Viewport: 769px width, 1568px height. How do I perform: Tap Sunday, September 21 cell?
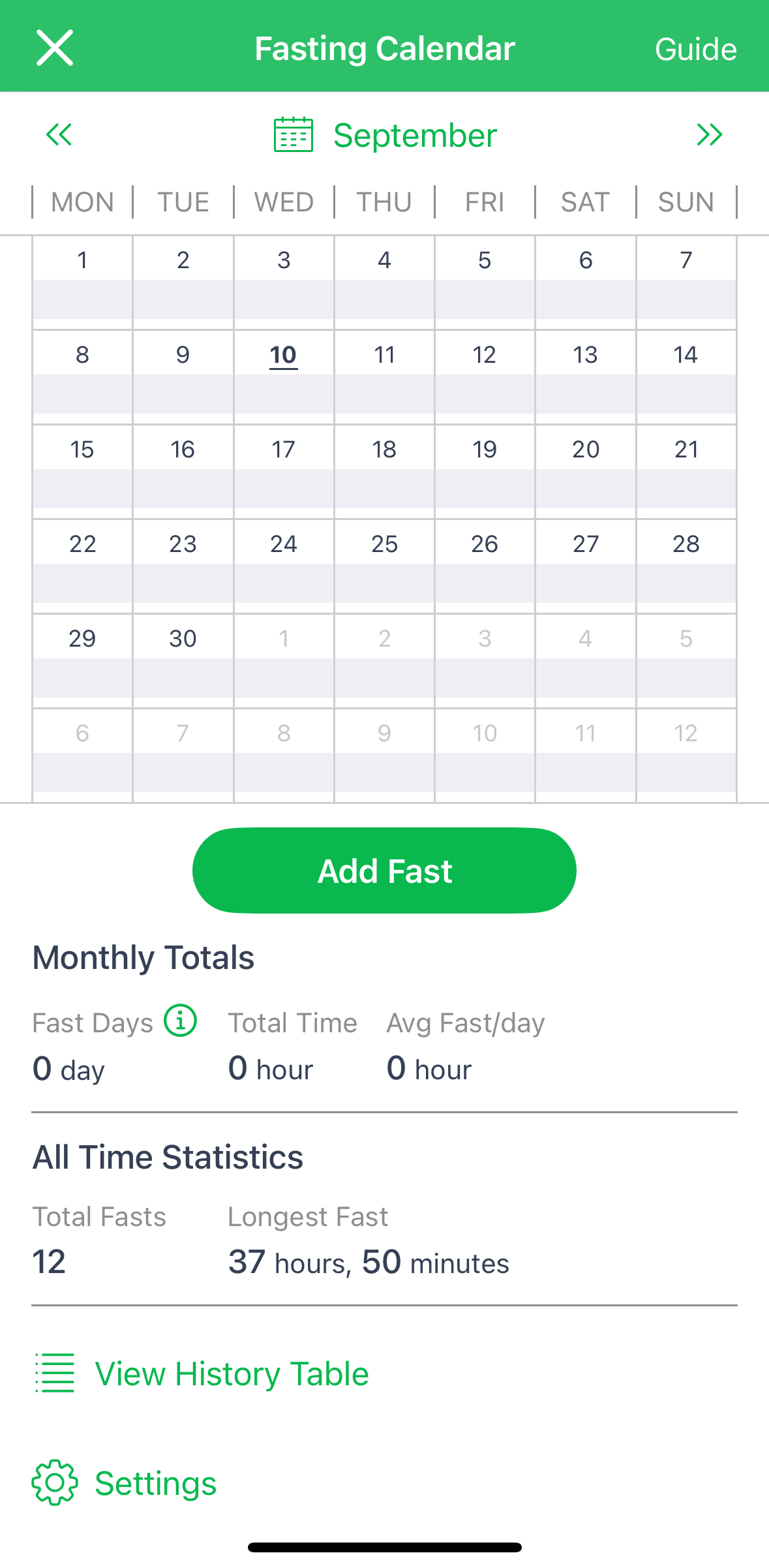pos(686,450)
